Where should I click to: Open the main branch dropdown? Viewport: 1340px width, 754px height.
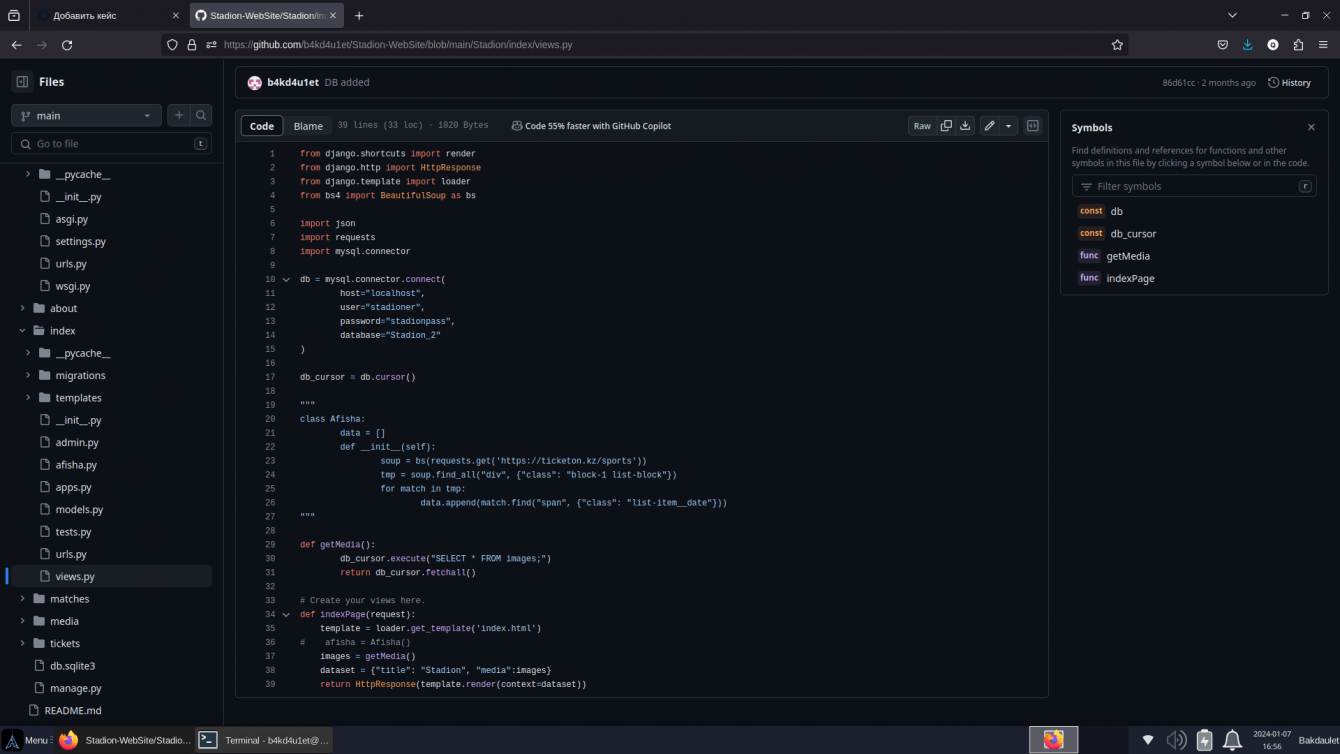pos(86,116)
